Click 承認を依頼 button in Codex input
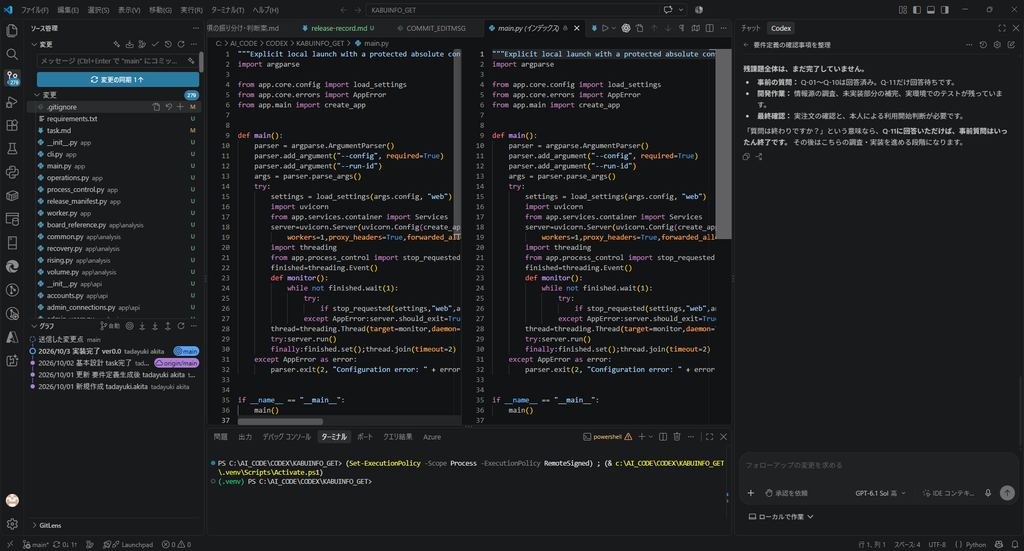1024x551 pixels. [786, 493]
